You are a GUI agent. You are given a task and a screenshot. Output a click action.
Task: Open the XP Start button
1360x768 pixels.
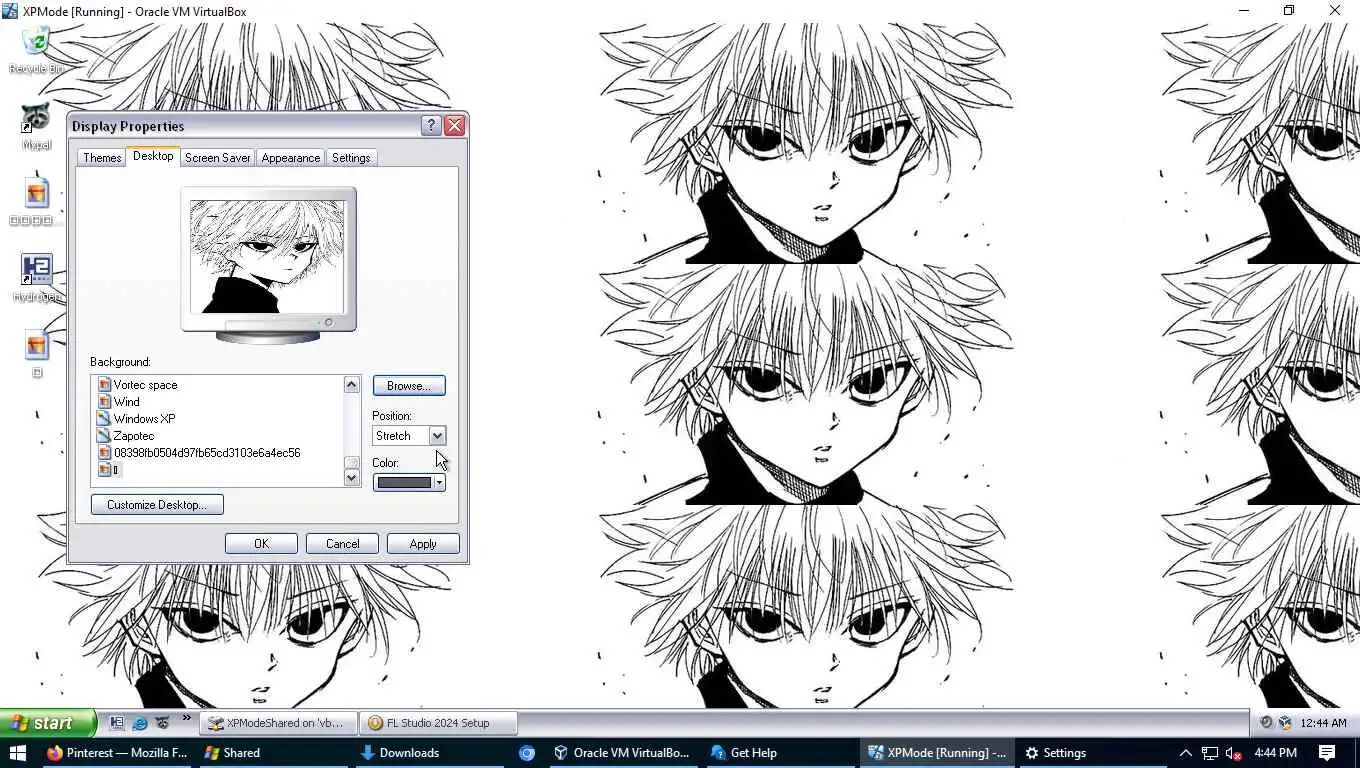click(47, 723)
